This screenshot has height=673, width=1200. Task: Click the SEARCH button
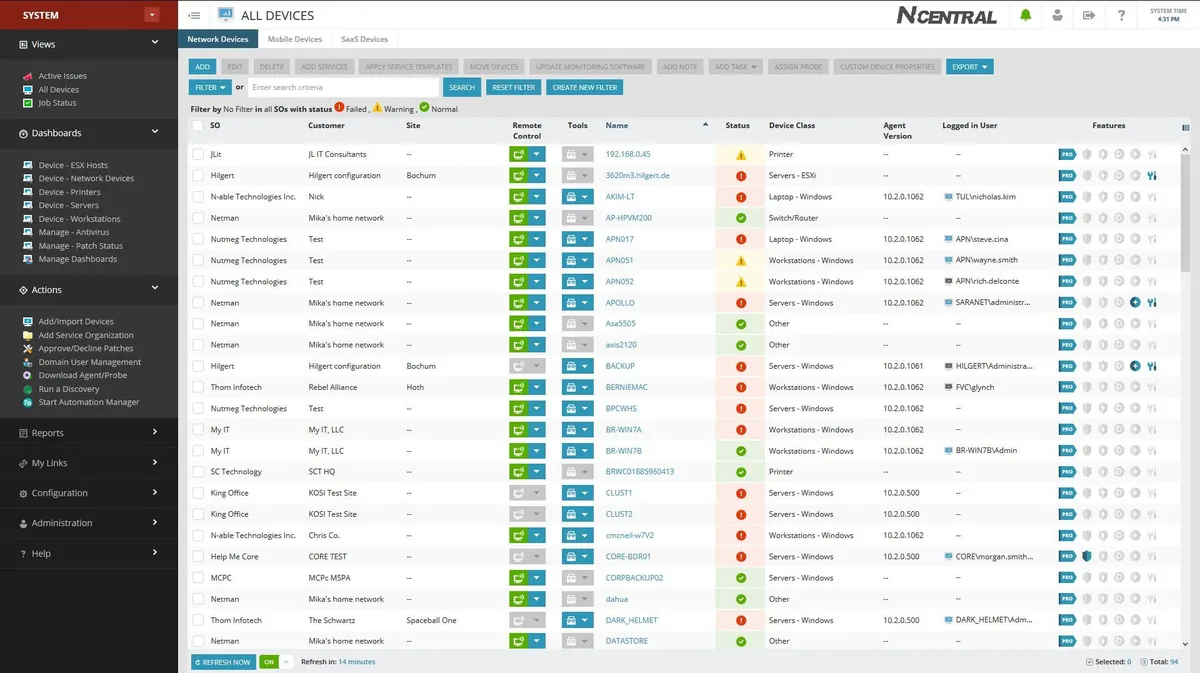[462, 87]
